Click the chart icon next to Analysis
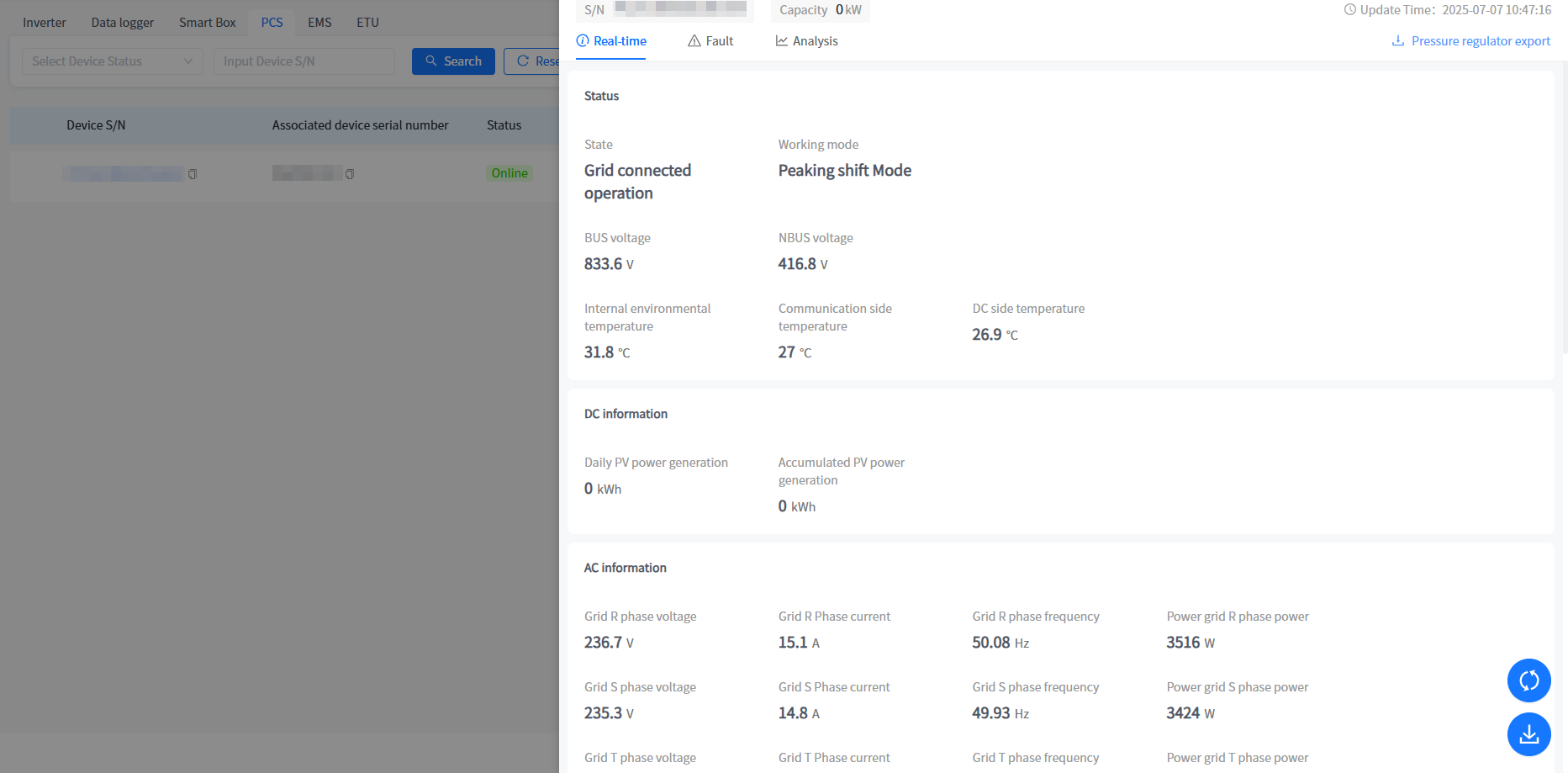Image resolution: width=1568 pixels, height=773 pixels. pos(782,41)
